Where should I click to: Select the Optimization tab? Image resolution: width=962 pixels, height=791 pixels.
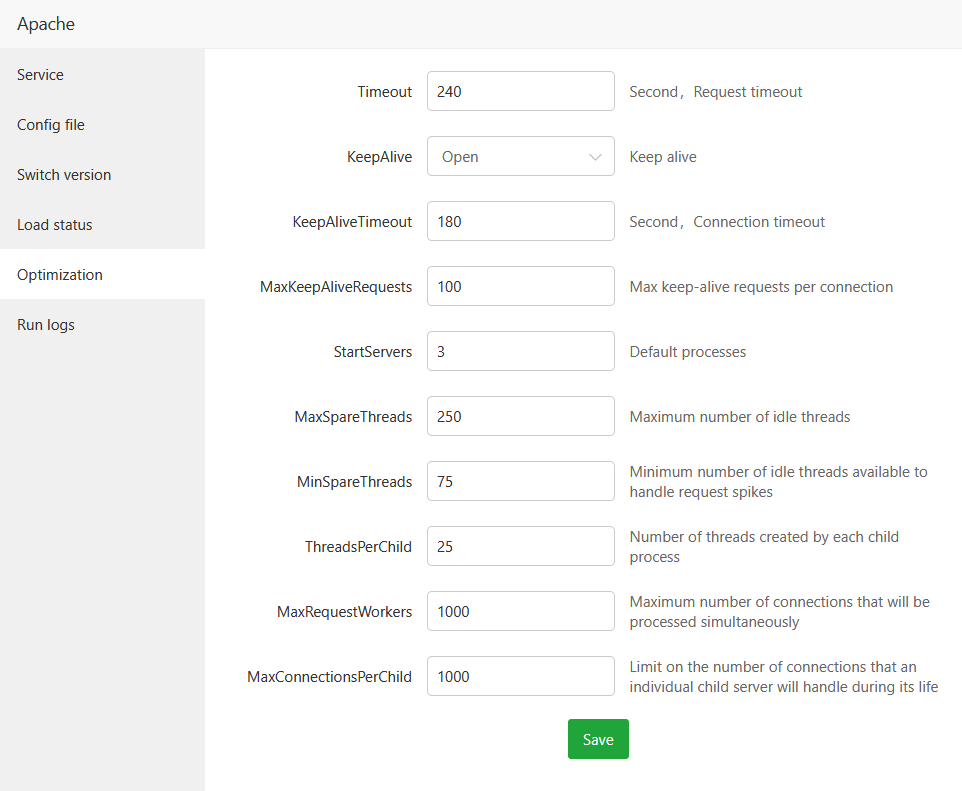click(x=102, y=274)
